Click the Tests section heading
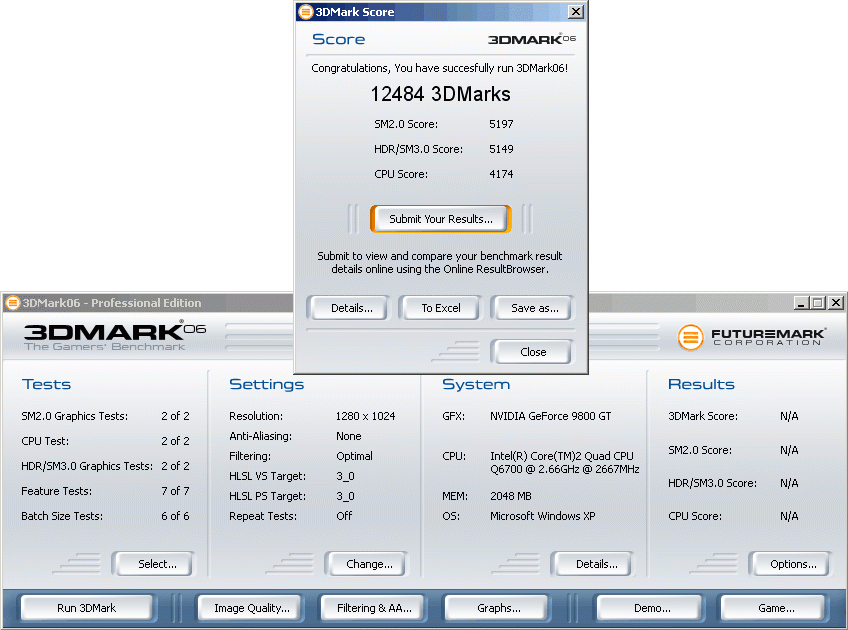Image resolution: width=848 pixels, height=630 pixels. (x=46, y=384)
